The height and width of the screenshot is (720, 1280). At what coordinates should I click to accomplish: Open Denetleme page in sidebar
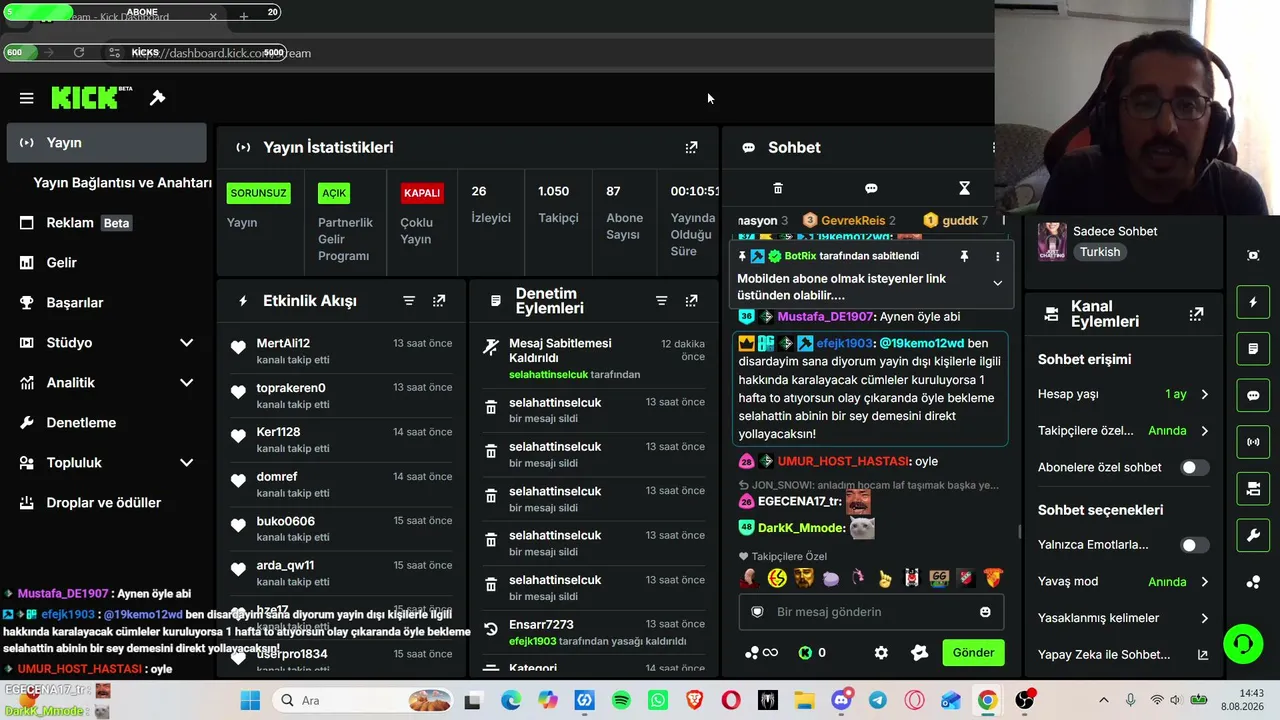[x=106, y=423]
